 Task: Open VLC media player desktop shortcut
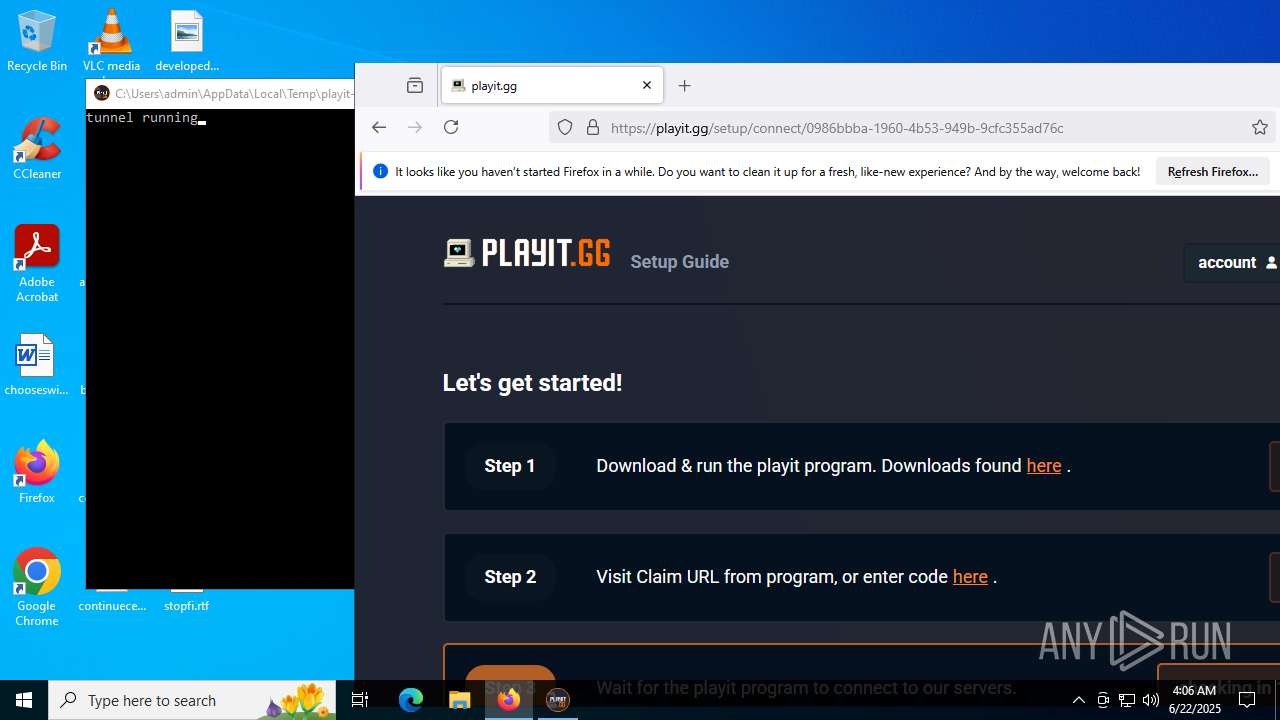coord(111,40)
